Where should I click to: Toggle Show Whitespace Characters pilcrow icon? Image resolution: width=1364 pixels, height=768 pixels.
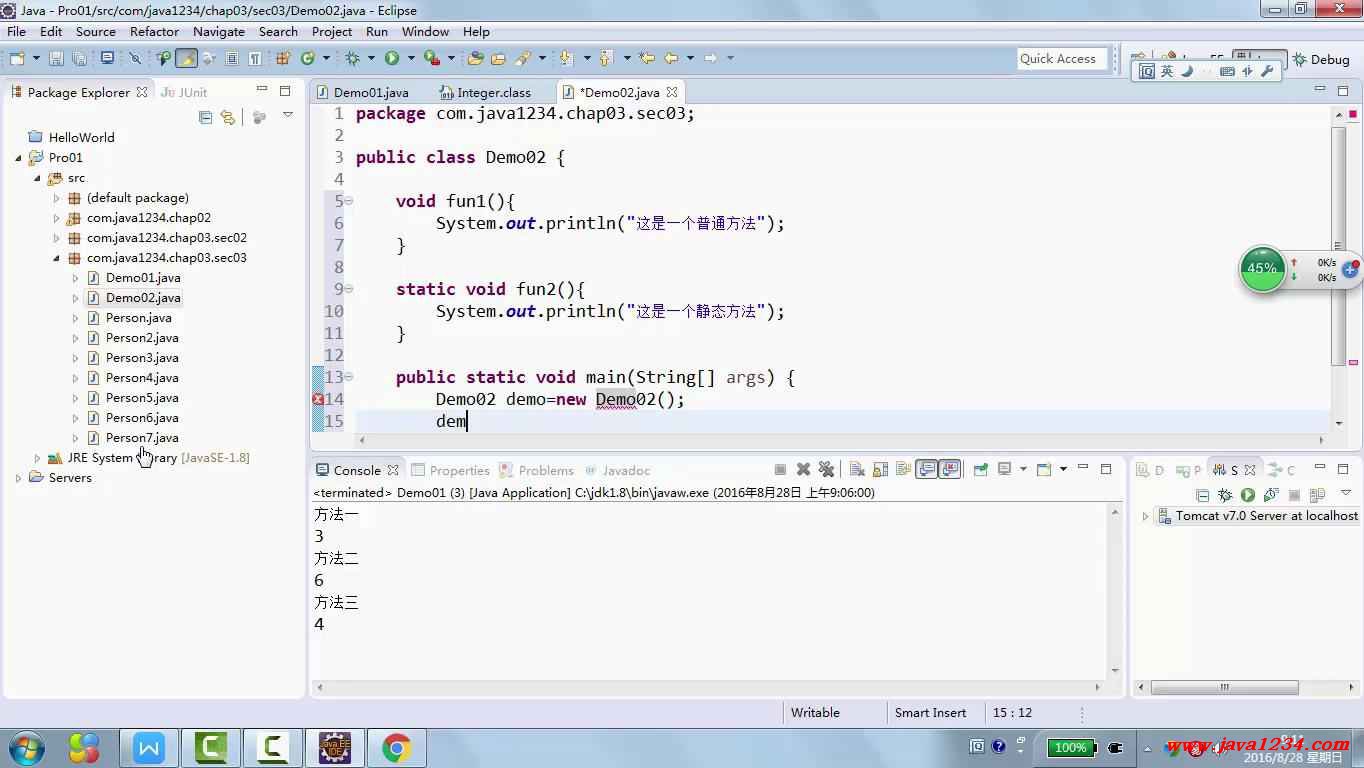[x=255, y=58]
